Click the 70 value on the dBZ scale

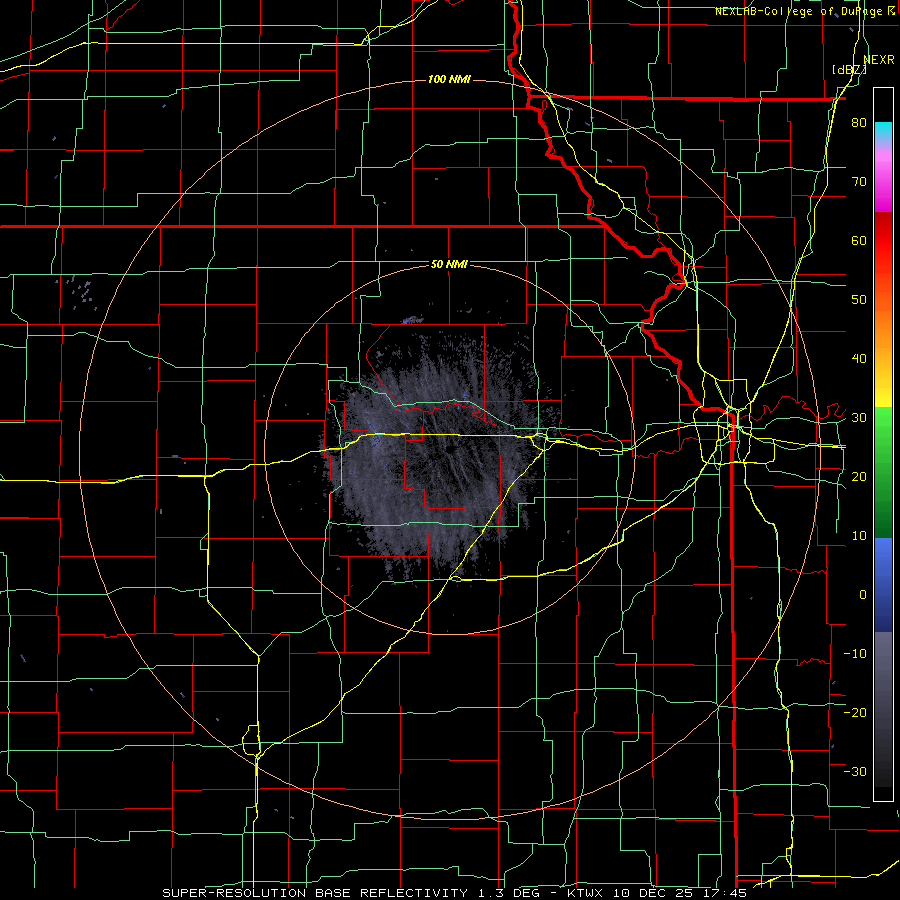[859, 182]
